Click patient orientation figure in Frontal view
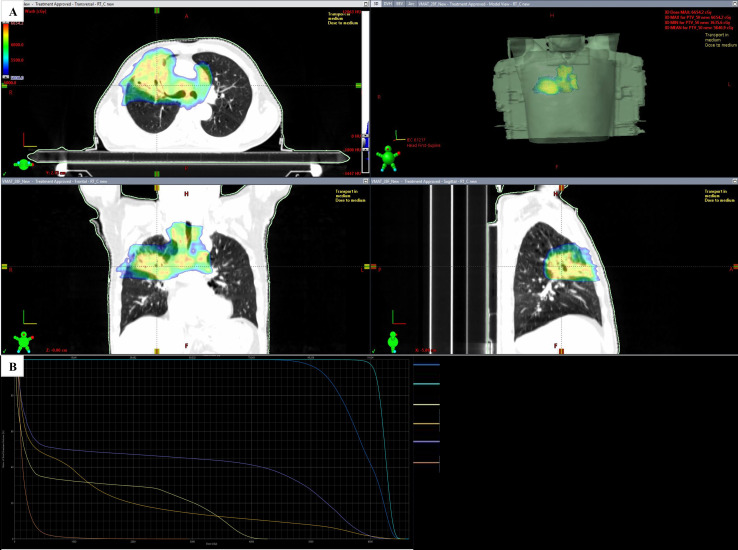 click(22, 342)
